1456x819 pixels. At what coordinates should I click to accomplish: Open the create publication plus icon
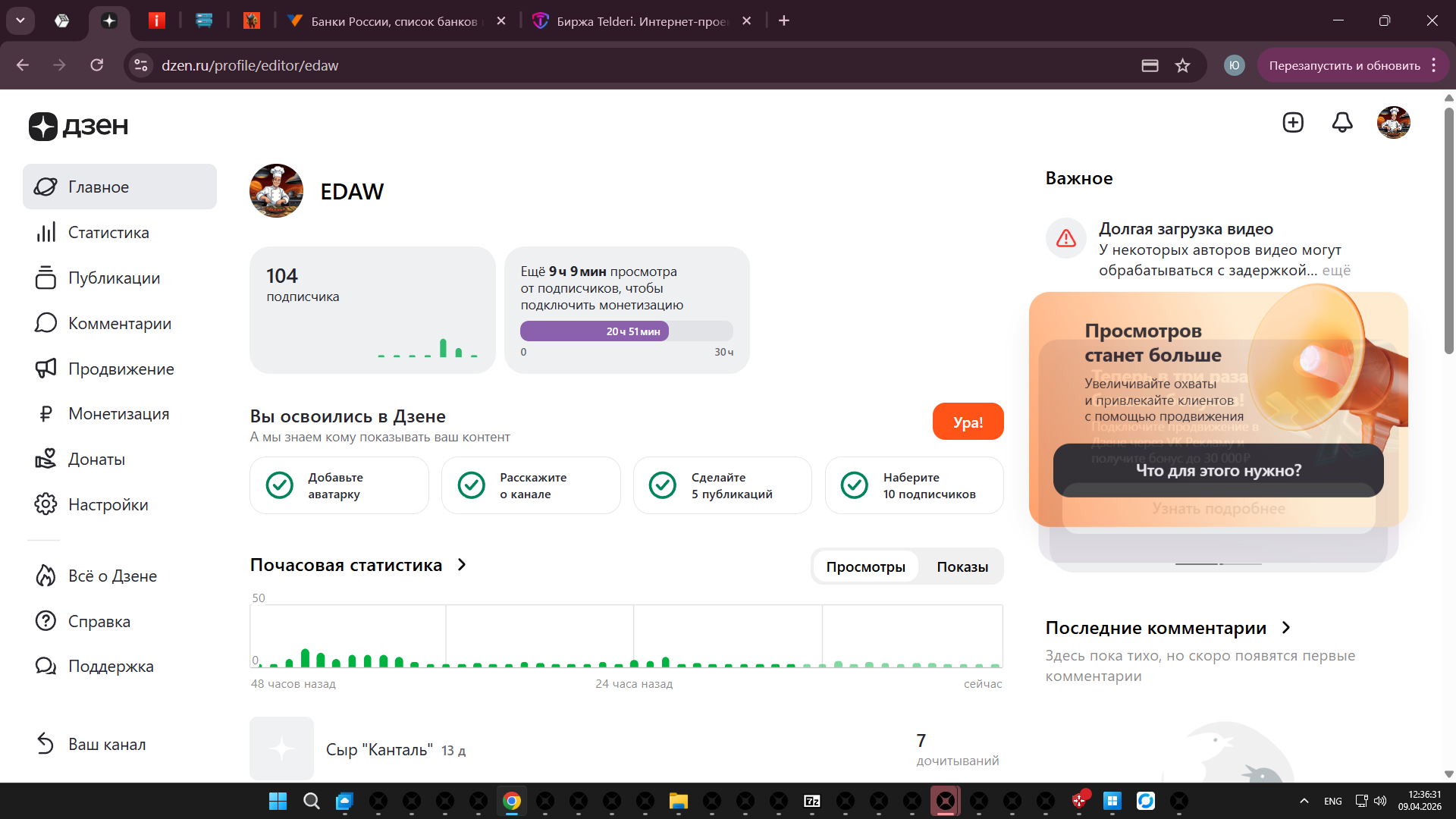[1293, 122]
